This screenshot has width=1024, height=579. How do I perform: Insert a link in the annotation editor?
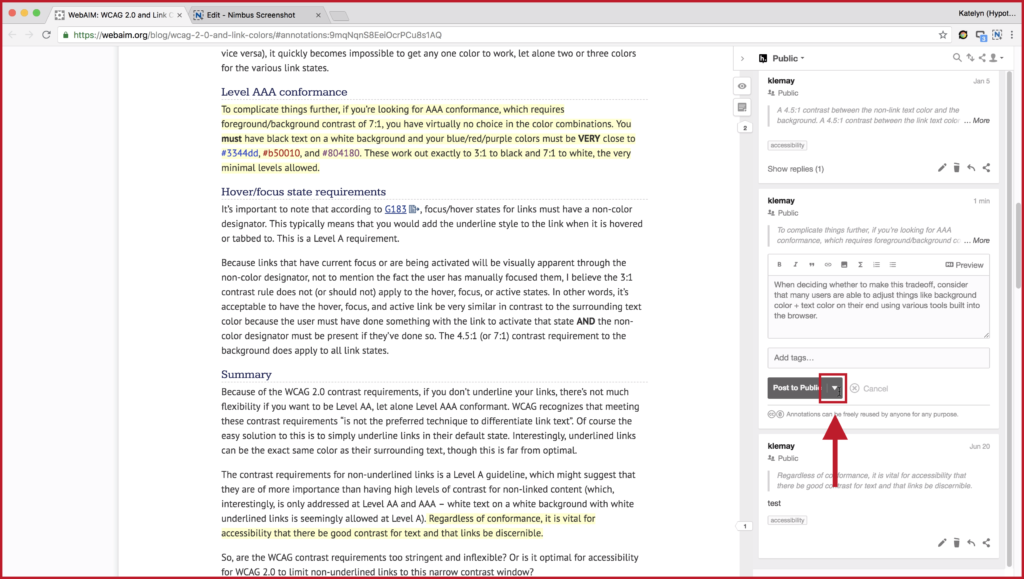tap(827, 265)
